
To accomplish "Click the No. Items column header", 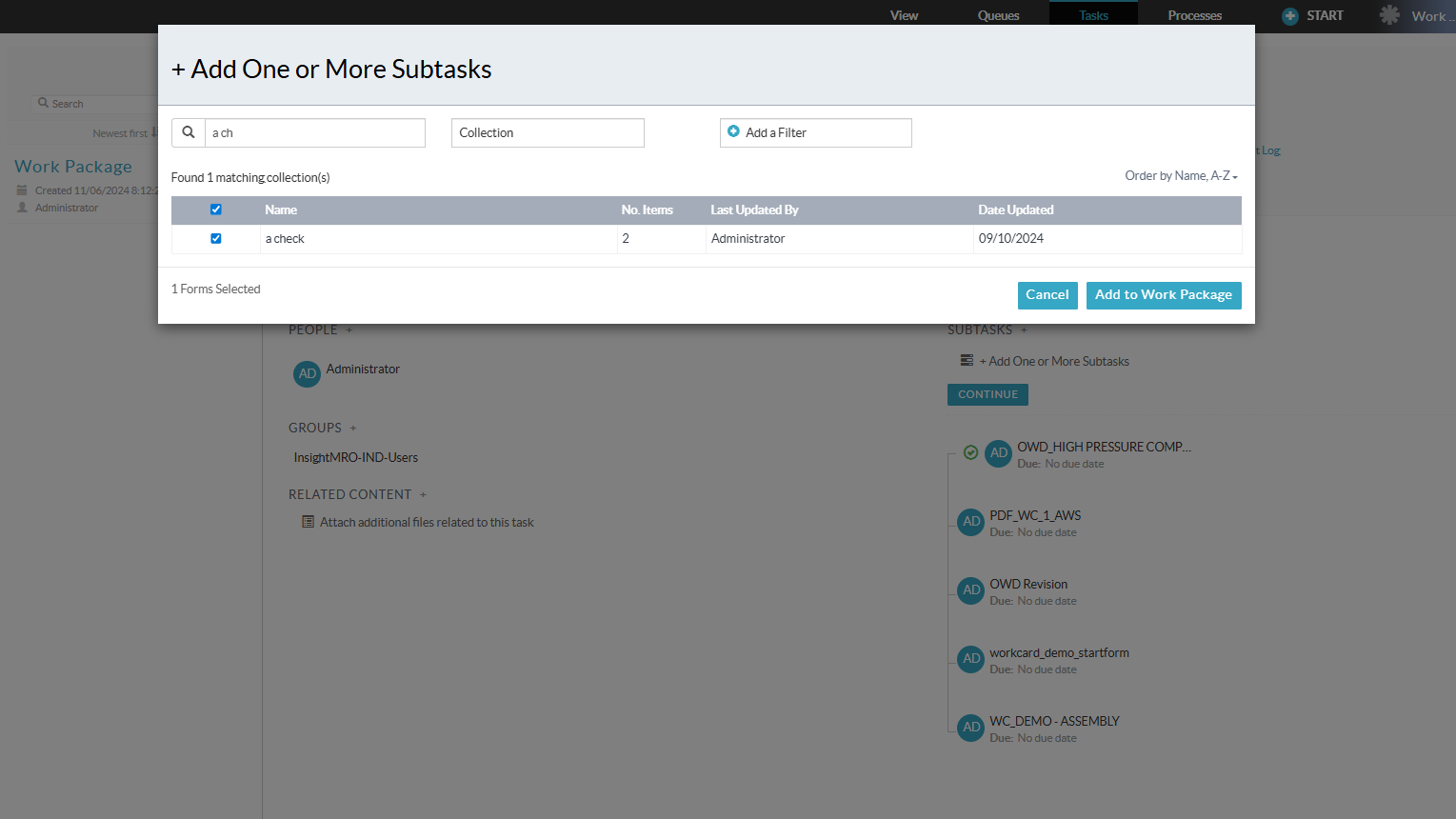I will [x=647, y=210].
